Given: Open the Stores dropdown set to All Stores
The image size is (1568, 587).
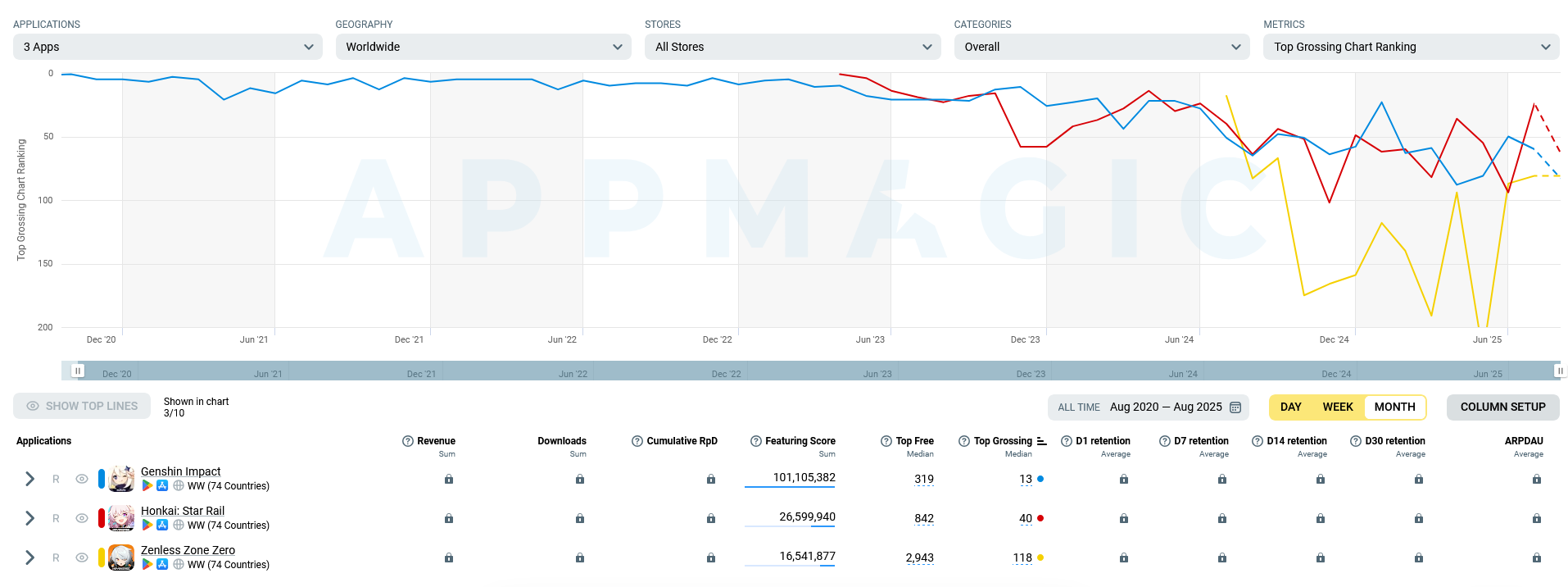Looking at the screenshot, I should pyautogui.click(x=792, y=47).
